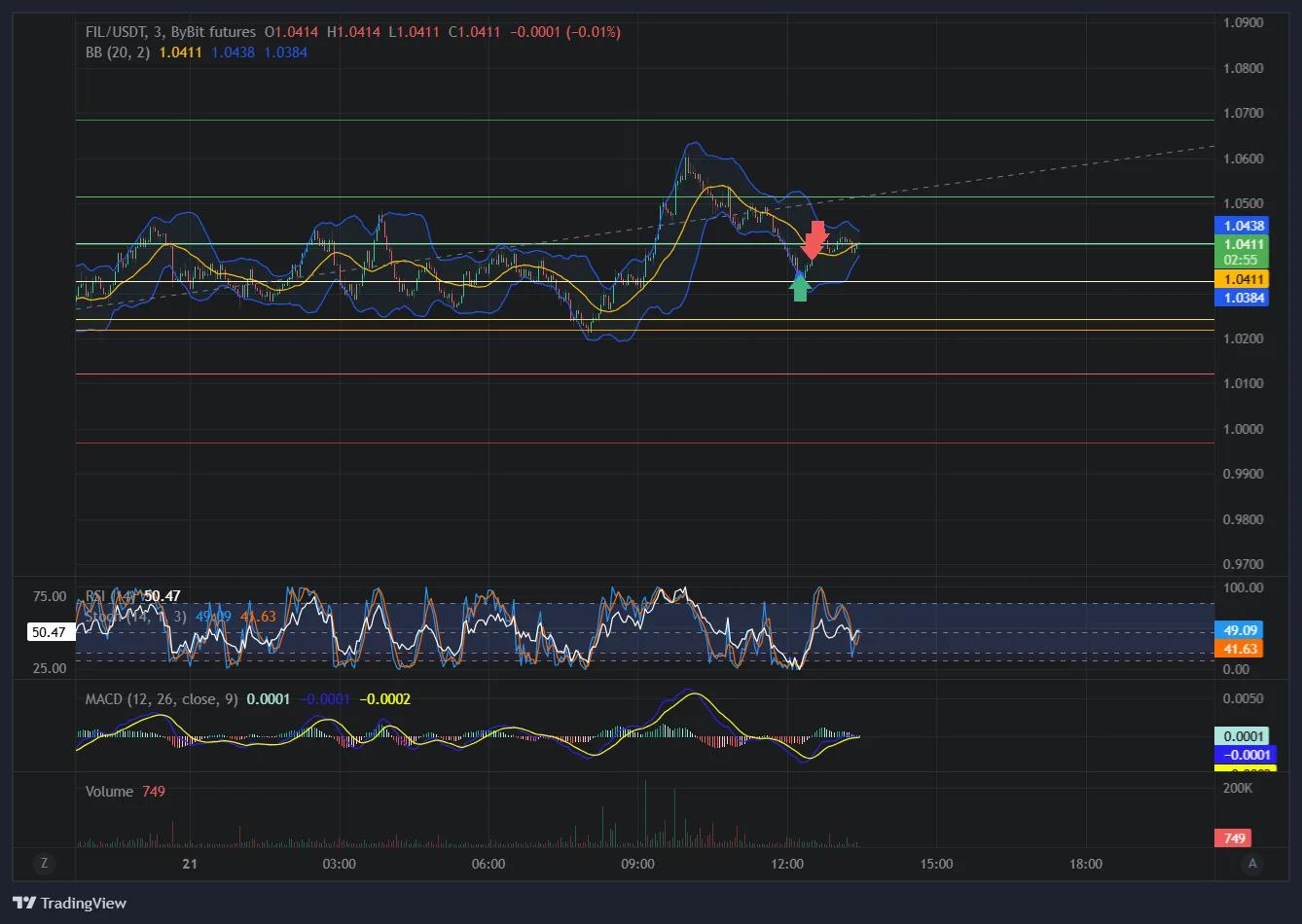Click the 06:00 time axis label
The width and height of the screenshot is (1302, 924).
tap(488, 864)
